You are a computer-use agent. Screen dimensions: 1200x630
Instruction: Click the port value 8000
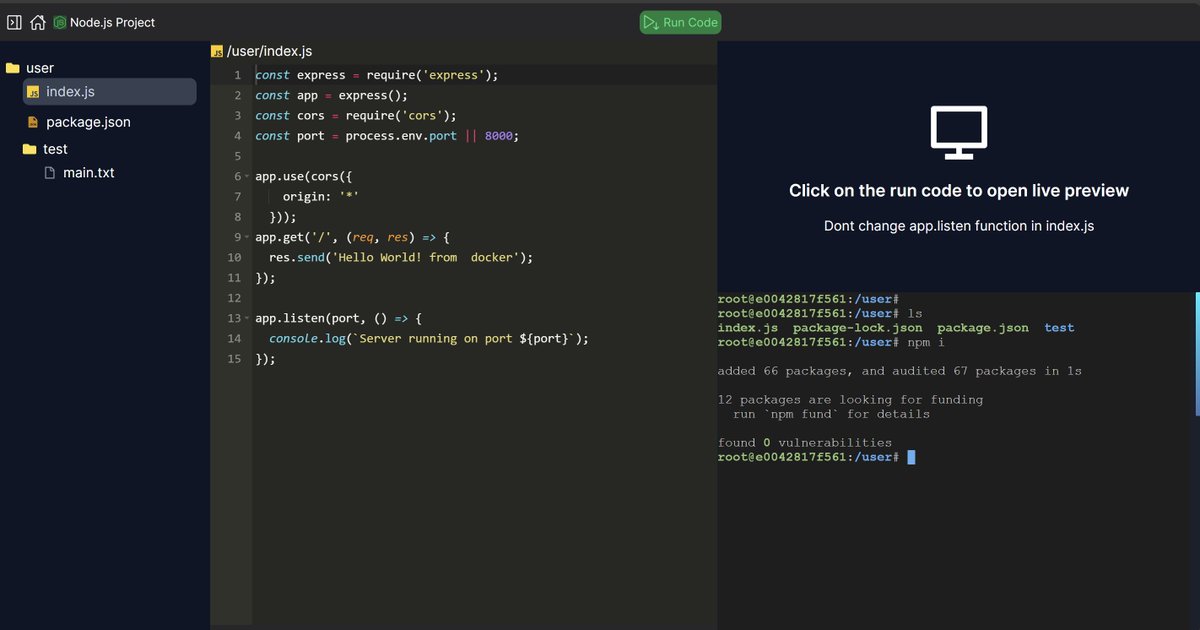pyautogui.click(x=499, y=136)
